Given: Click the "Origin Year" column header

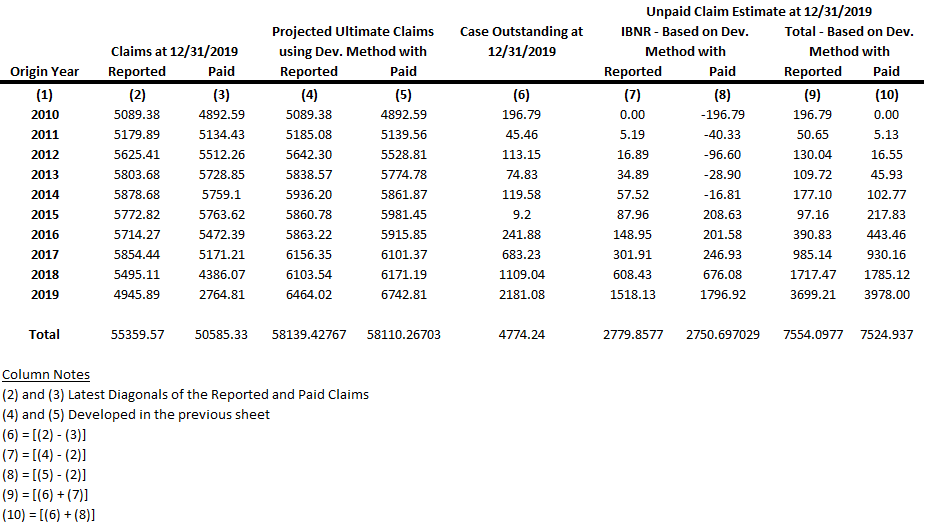Looking at the screenshot, I should pyautogui.click(x=45, y=71).
